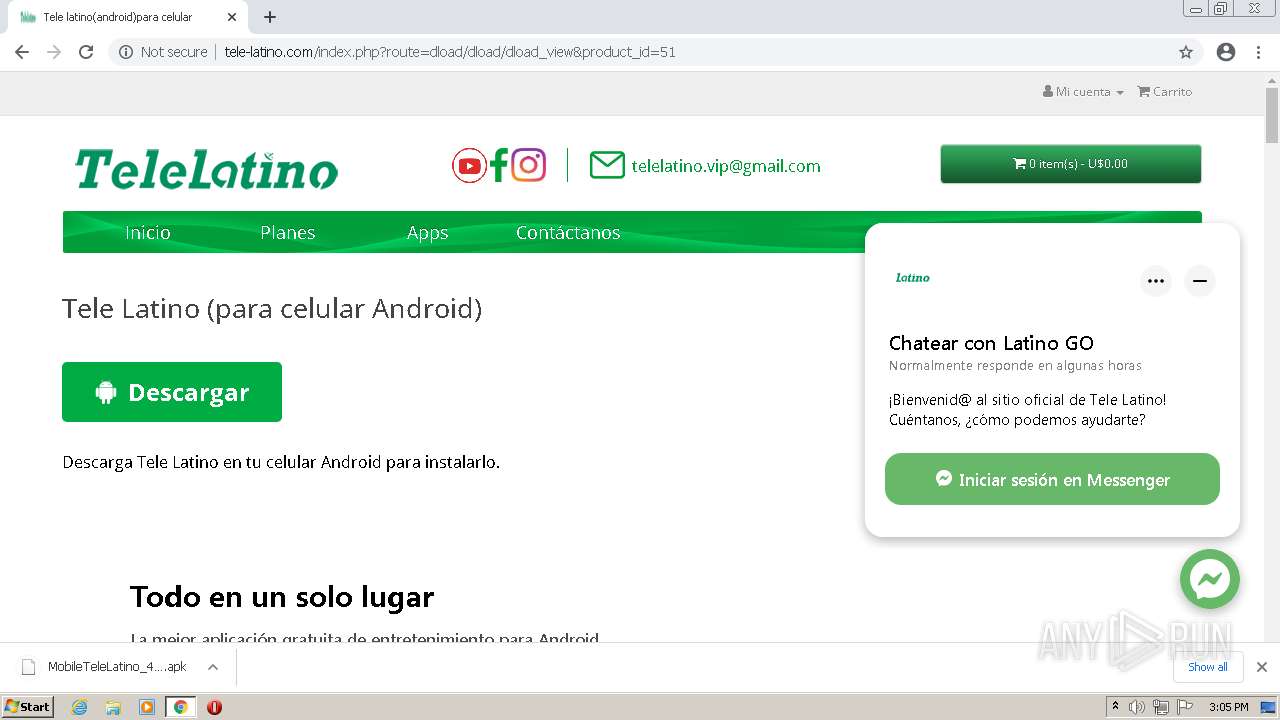The height and width of the screenshot is (720, 1280).
Task: Click Iniciar sesión en Messenger button
Action: point(1052,479)
